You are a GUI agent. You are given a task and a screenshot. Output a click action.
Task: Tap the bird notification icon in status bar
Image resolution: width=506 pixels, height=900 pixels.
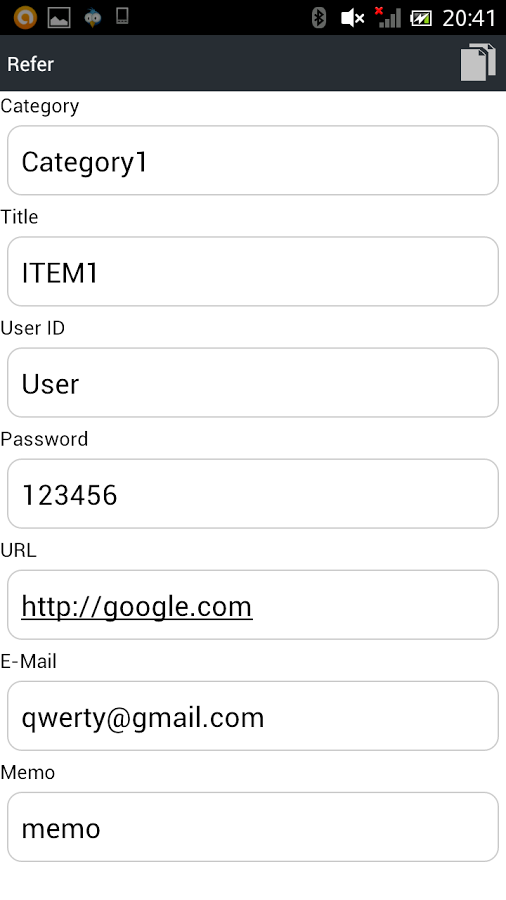(x=92, y=17)
